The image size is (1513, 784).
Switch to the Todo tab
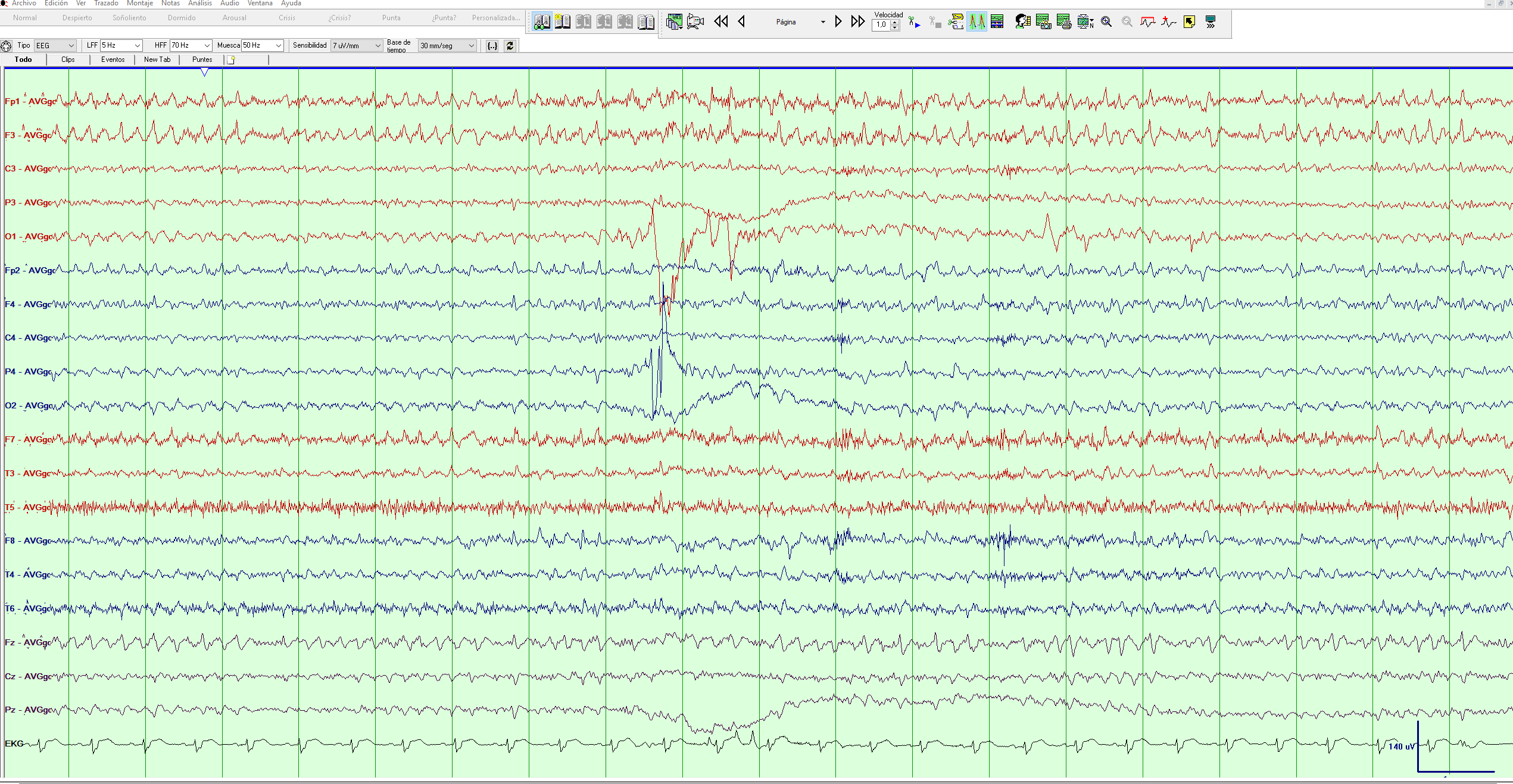click(23, 60)
